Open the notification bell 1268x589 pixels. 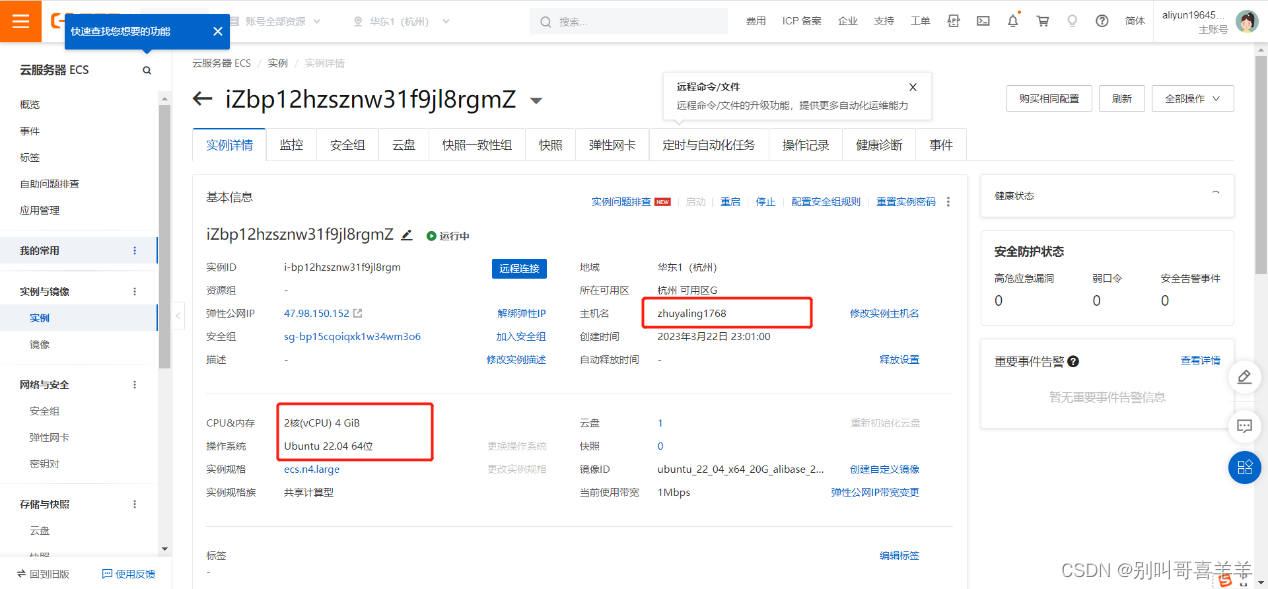coord(1013,21)
